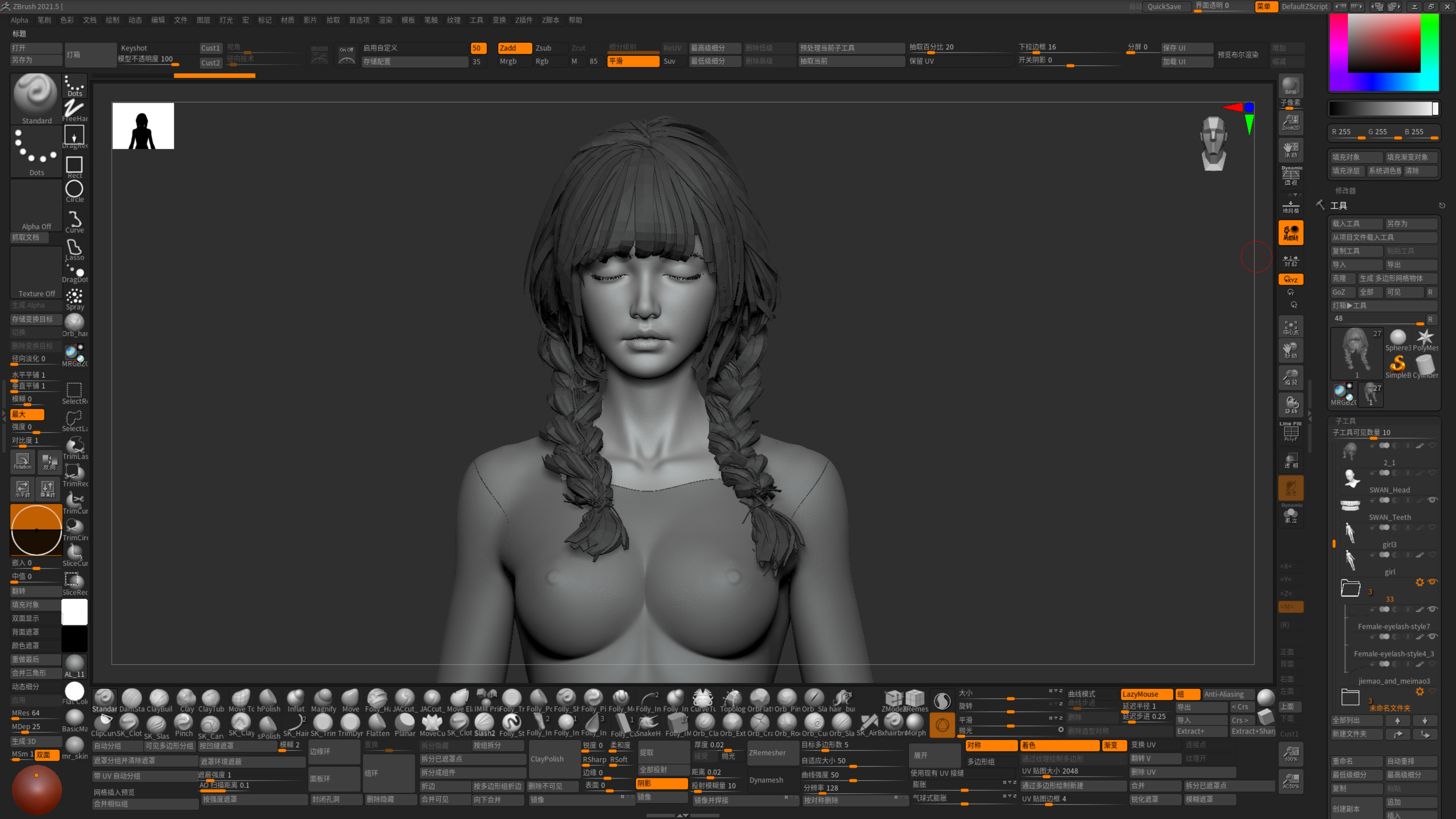
Task: Open the current brush large thumbnail picker
Action: 36,98
